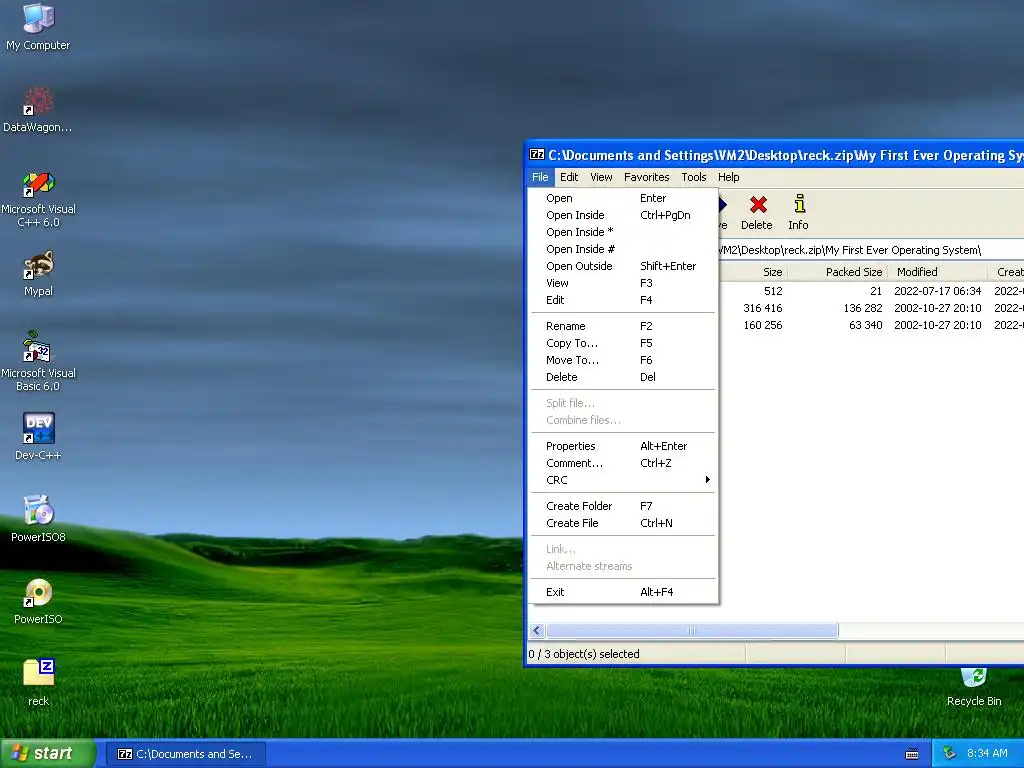
Task: Select Copy To... menu entry
Action: tap(623, 343)
